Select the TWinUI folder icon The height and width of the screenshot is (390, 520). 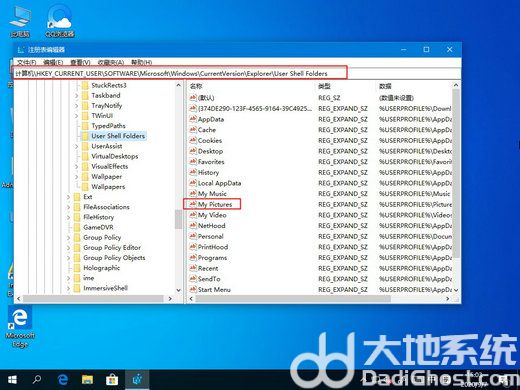coord(85,116)
